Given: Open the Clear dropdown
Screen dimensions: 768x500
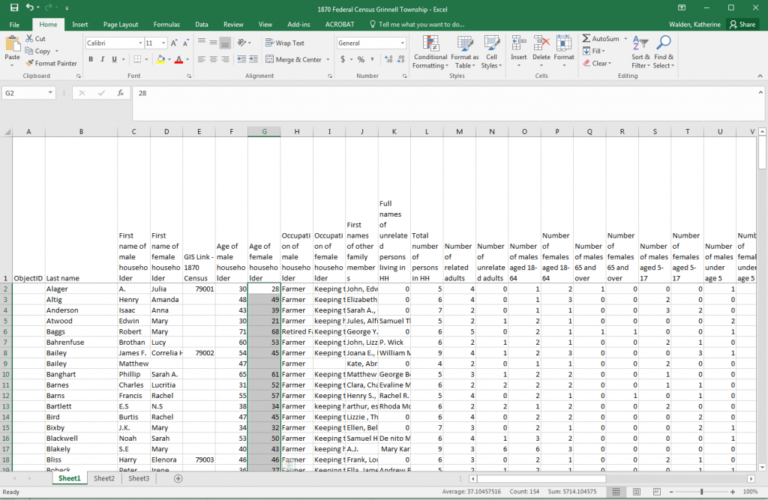Looking at the screenshot, I should pos(597,63).
